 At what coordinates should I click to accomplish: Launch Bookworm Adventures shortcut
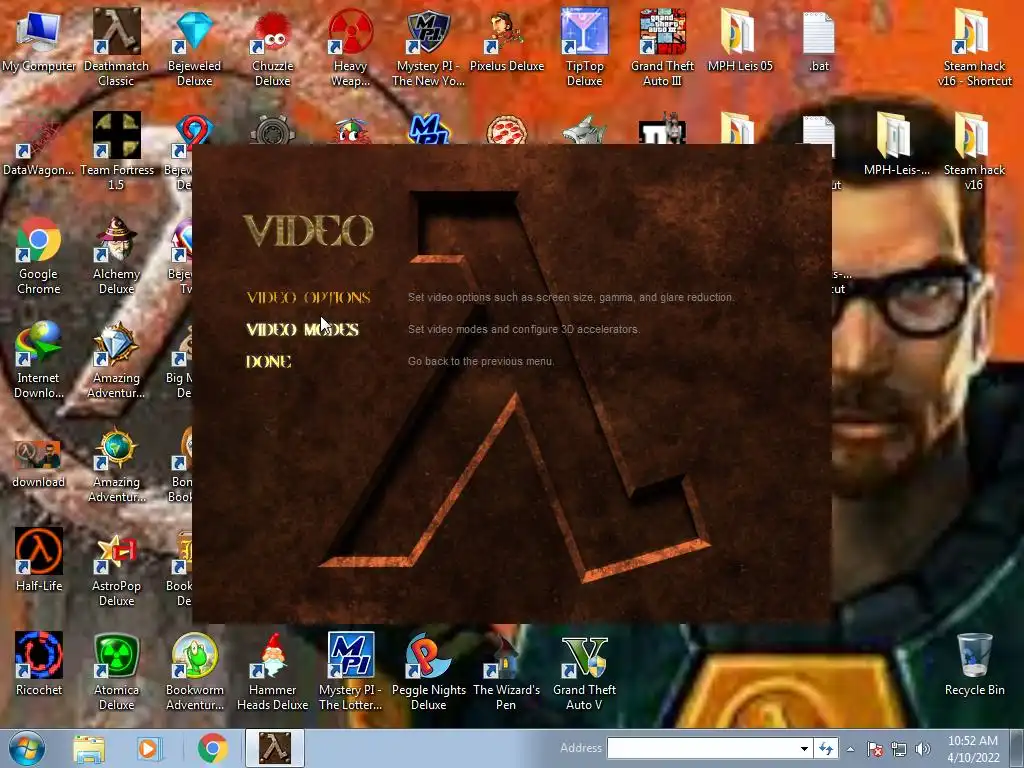[194, 671]
